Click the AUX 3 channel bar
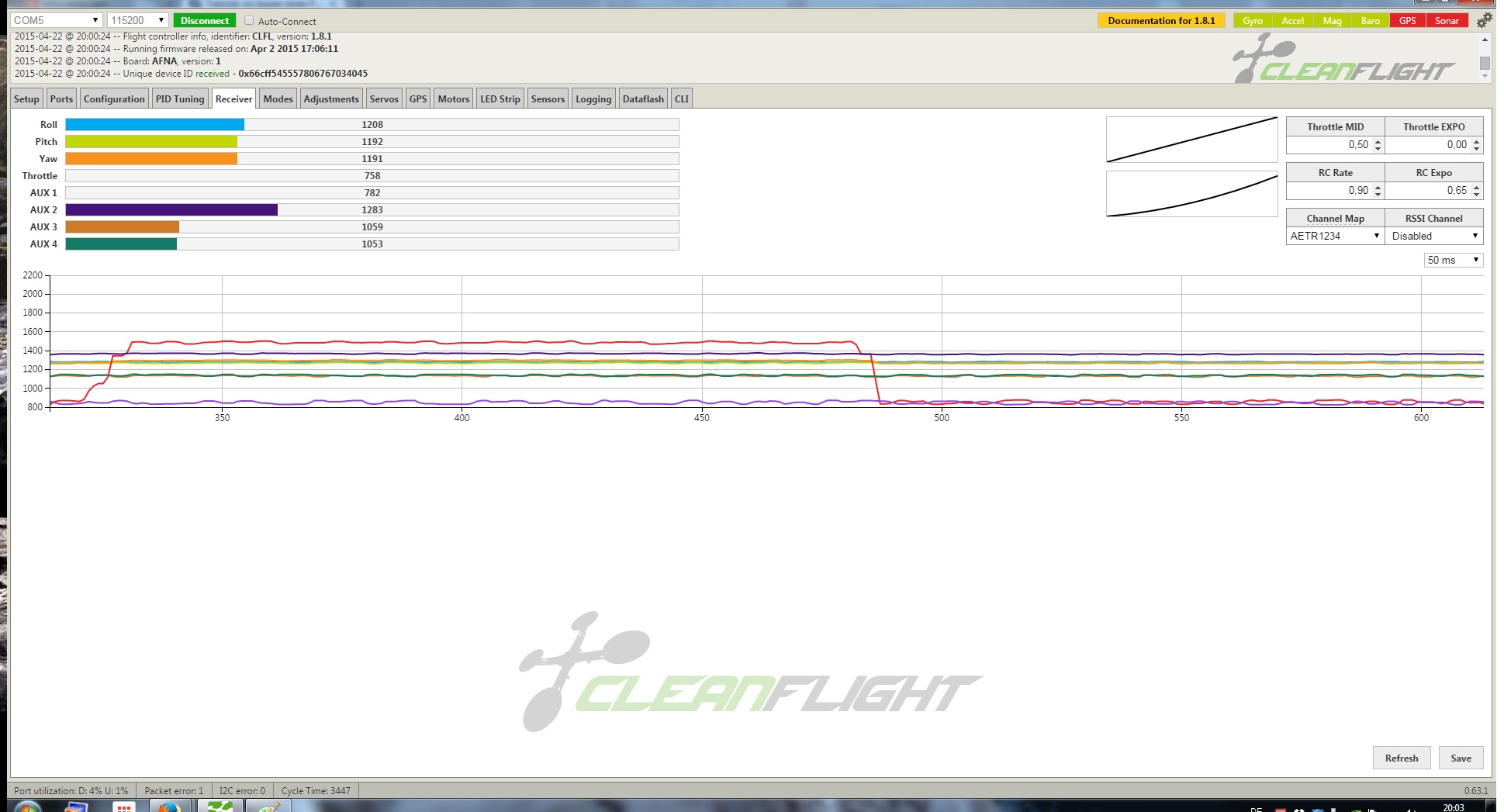This screenshot has width=1504, height=812. [123, 226]
